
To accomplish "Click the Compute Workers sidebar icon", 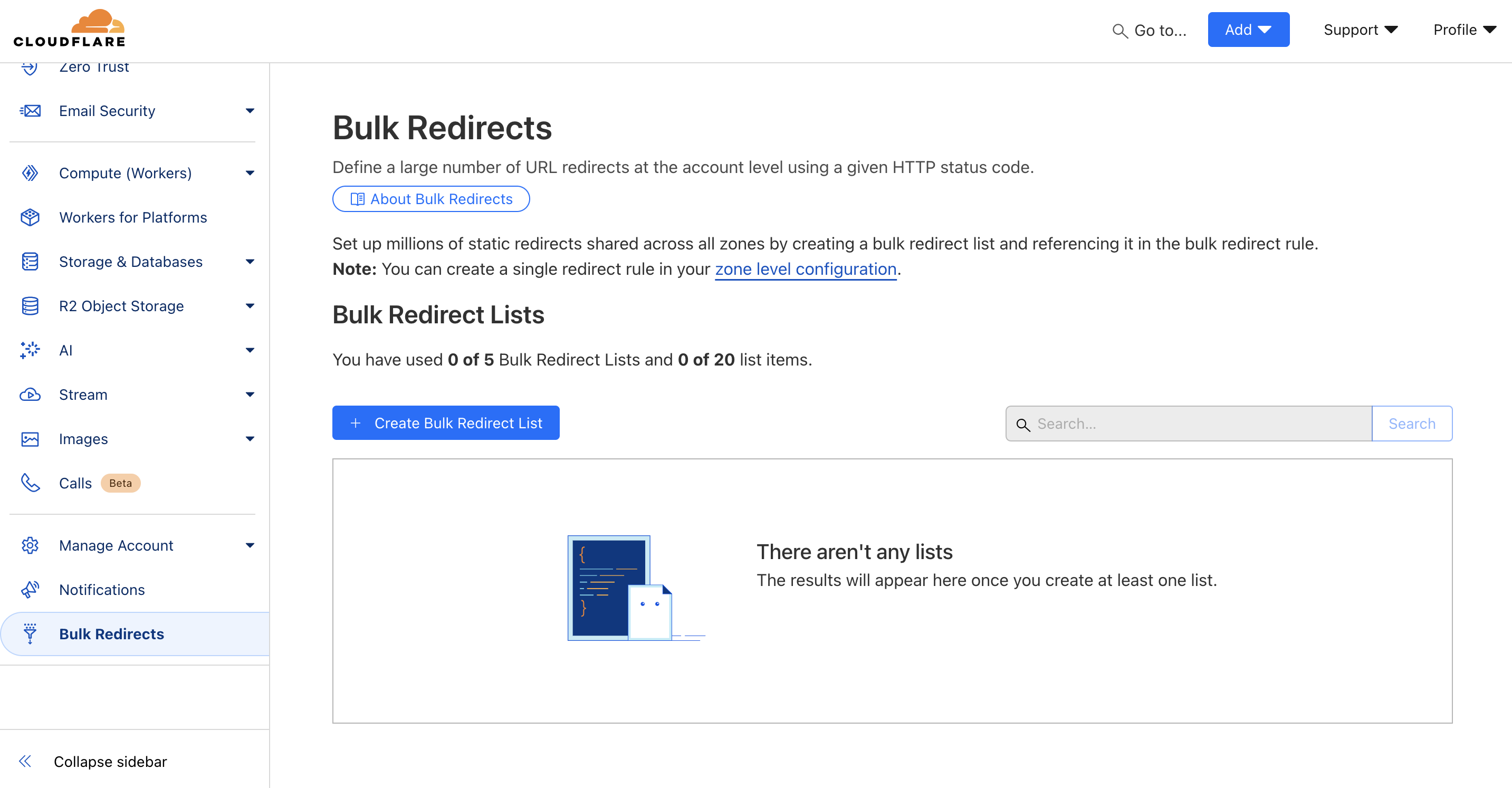I will (30, 173).
